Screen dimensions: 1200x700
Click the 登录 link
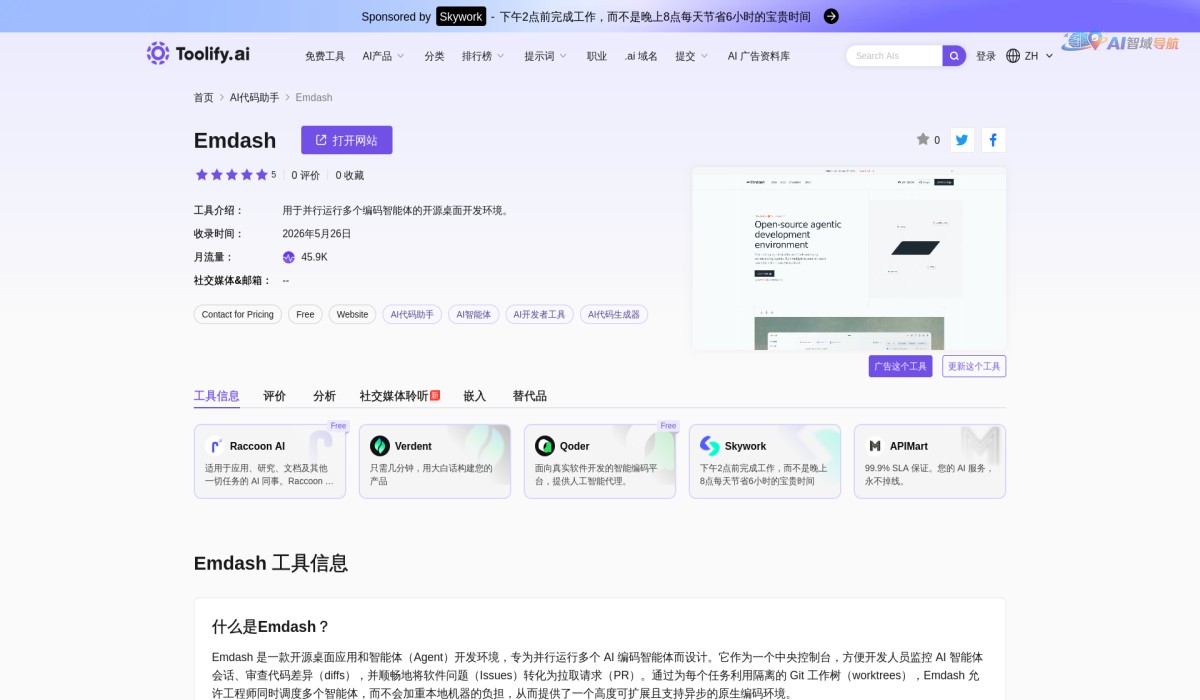(x=986, y=56)
